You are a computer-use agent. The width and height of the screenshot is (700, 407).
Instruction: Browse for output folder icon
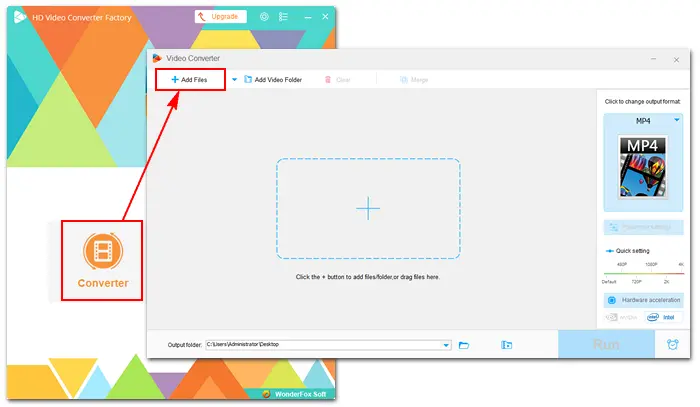click(464, 345)
